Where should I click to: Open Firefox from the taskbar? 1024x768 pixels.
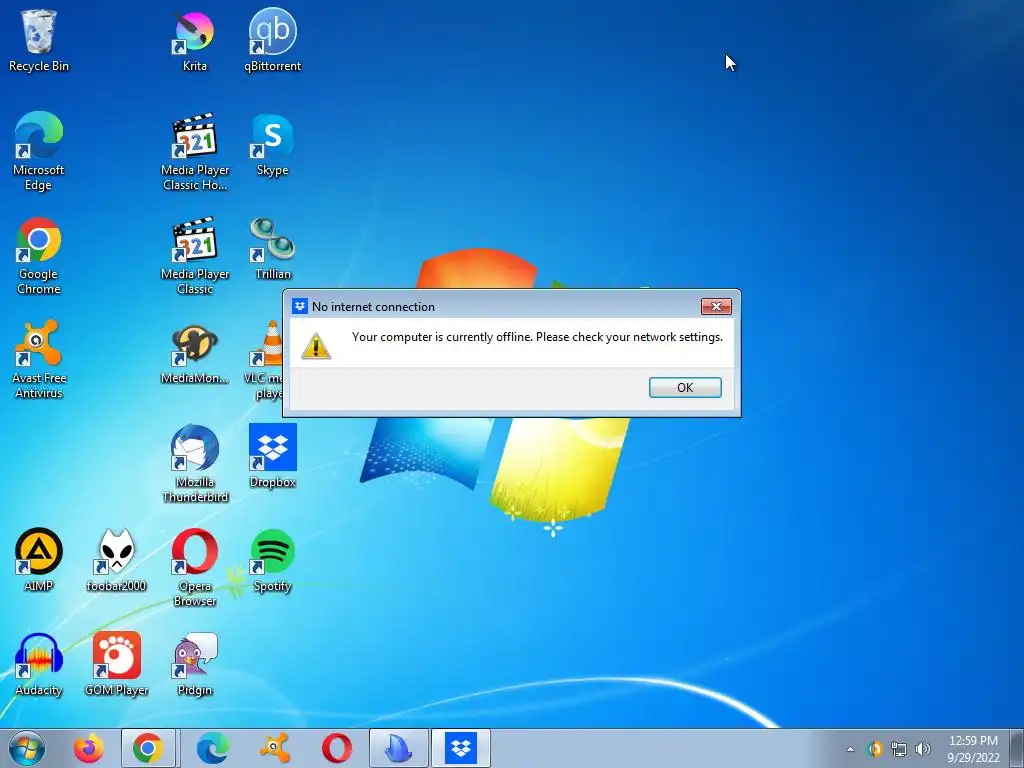[88, 748]
